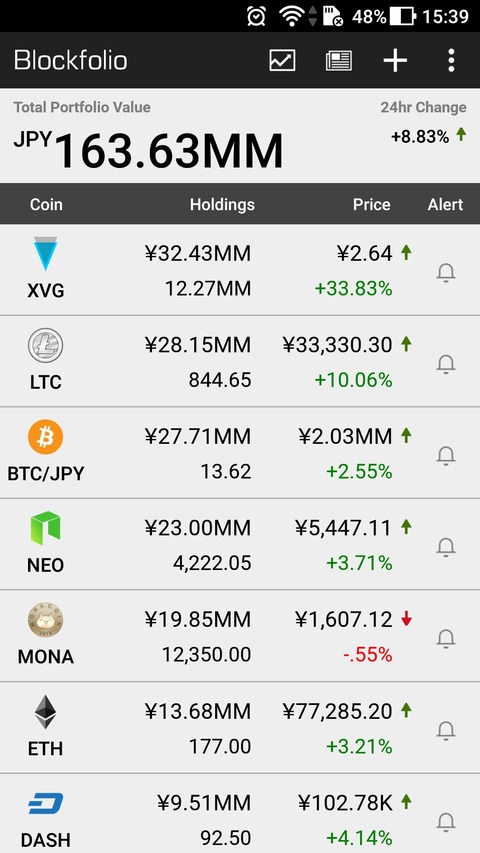Select the Bitcoin BTC/JPY coin logo
The height and width of the screenshot is (853, 480).
pos(45,437)
